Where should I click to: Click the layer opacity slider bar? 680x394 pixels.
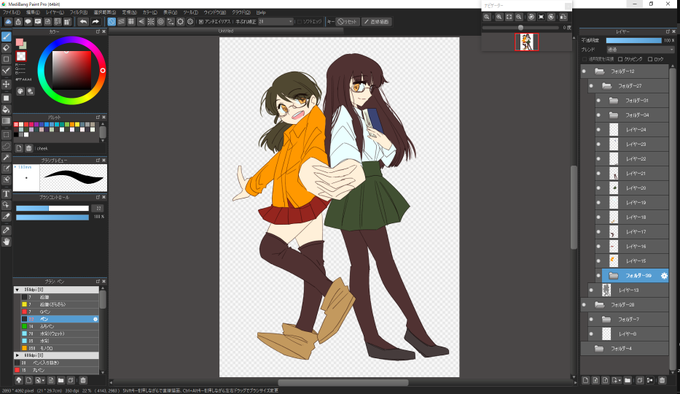coord(634,40)
